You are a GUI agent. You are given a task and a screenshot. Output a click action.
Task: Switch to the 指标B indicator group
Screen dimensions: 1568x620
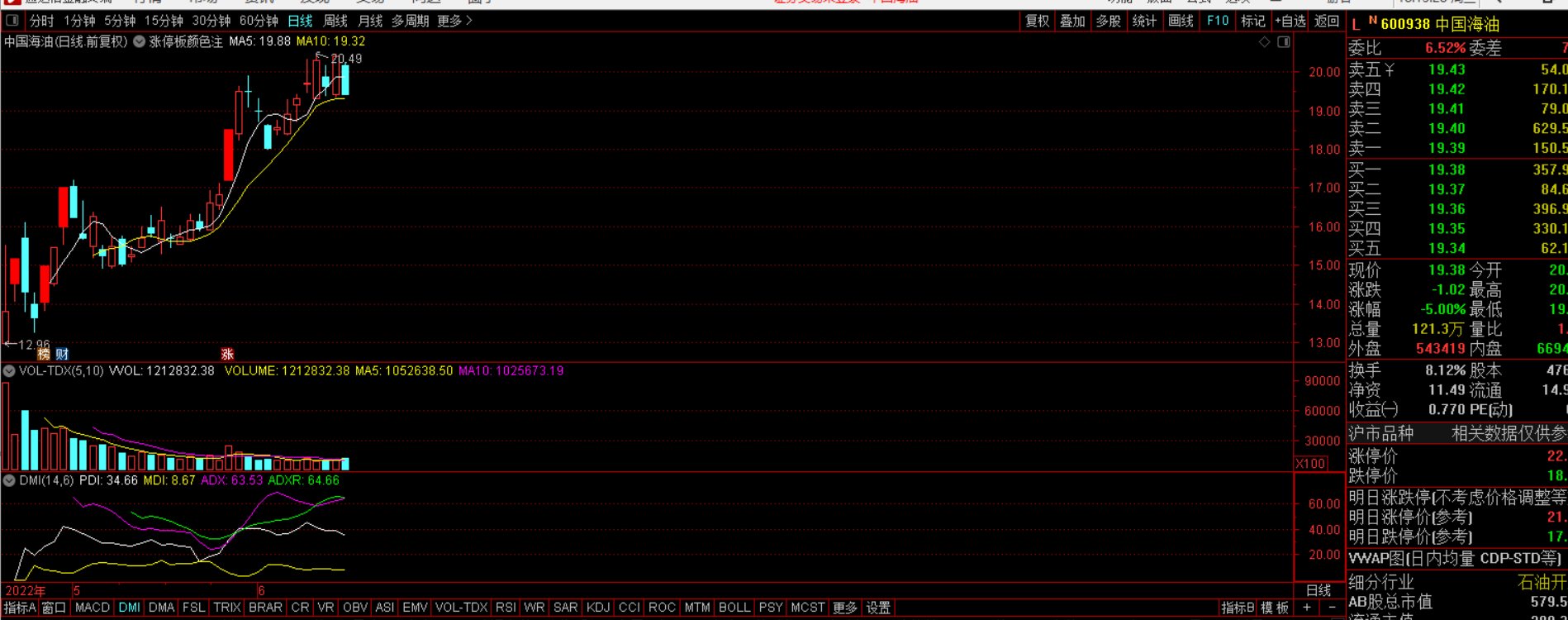point(1238,608)
